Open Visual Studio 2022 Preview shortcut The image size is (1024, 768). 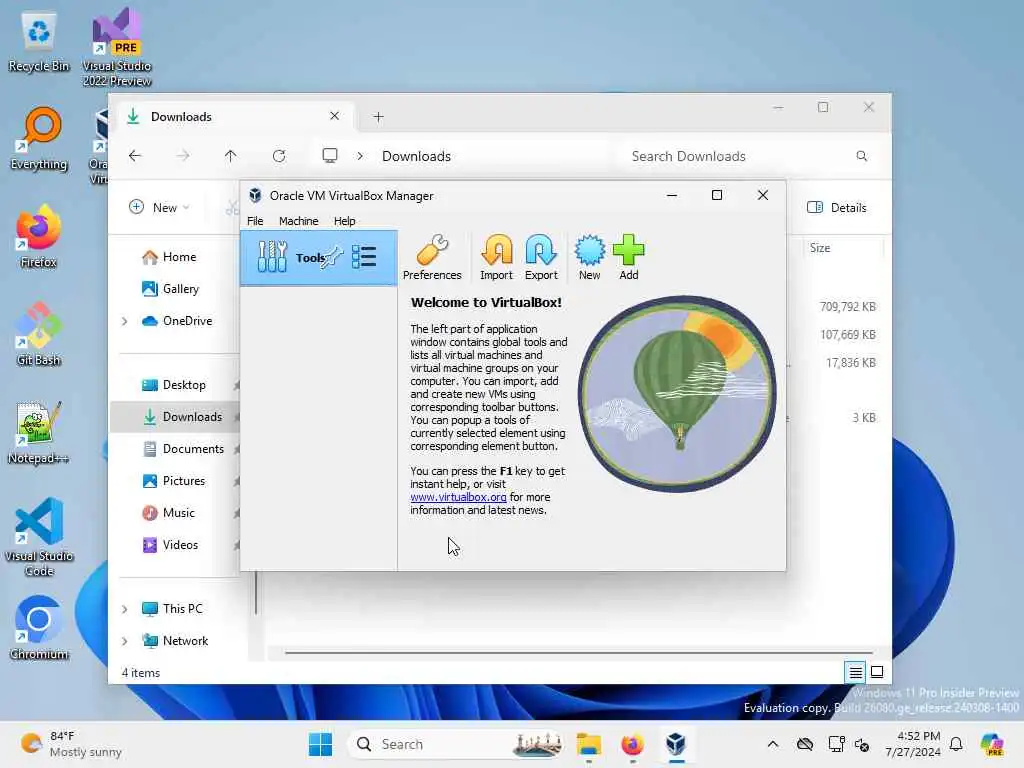tap(117, 47)
